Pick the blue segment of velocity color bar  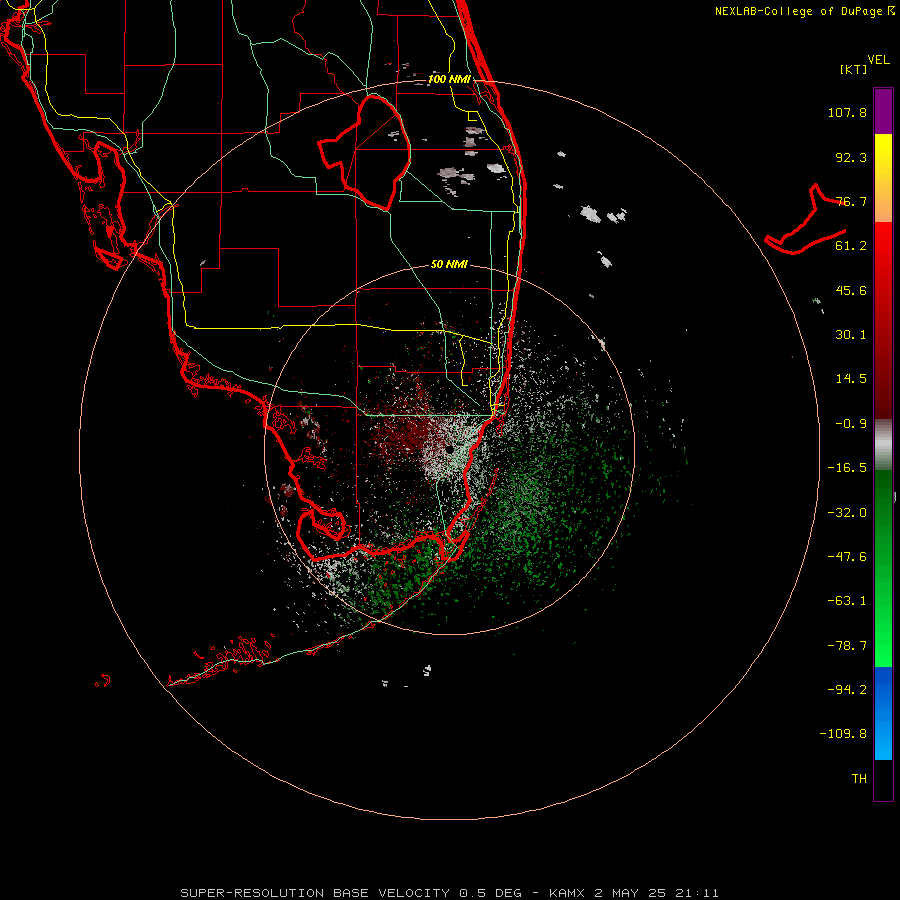coord(883,713)
